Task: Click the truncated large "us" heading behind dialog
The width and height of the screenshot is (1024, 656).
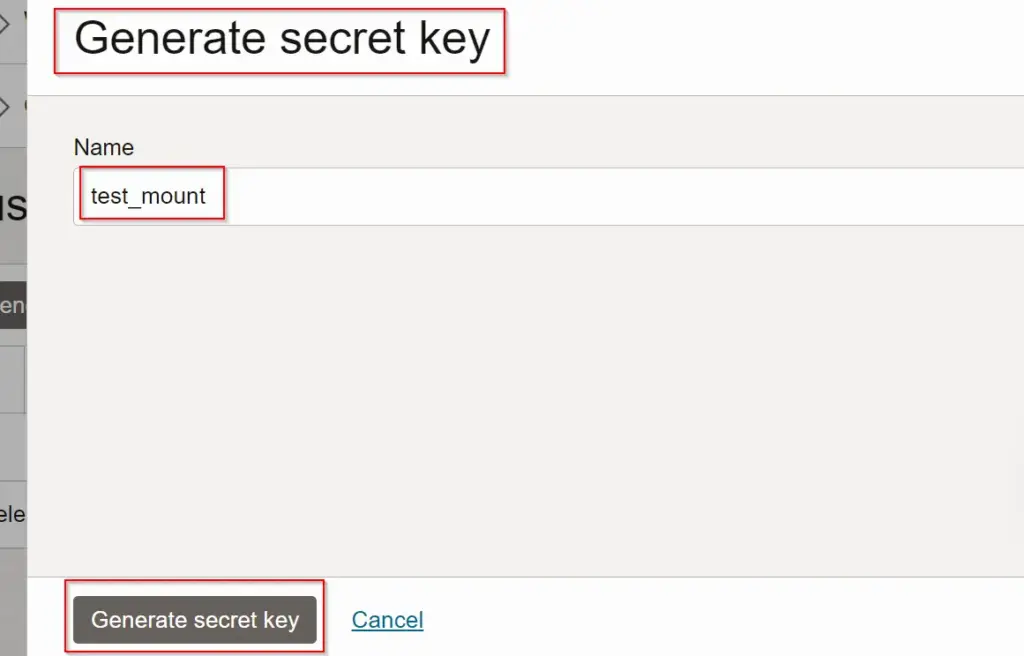Action: coord(12,207)
